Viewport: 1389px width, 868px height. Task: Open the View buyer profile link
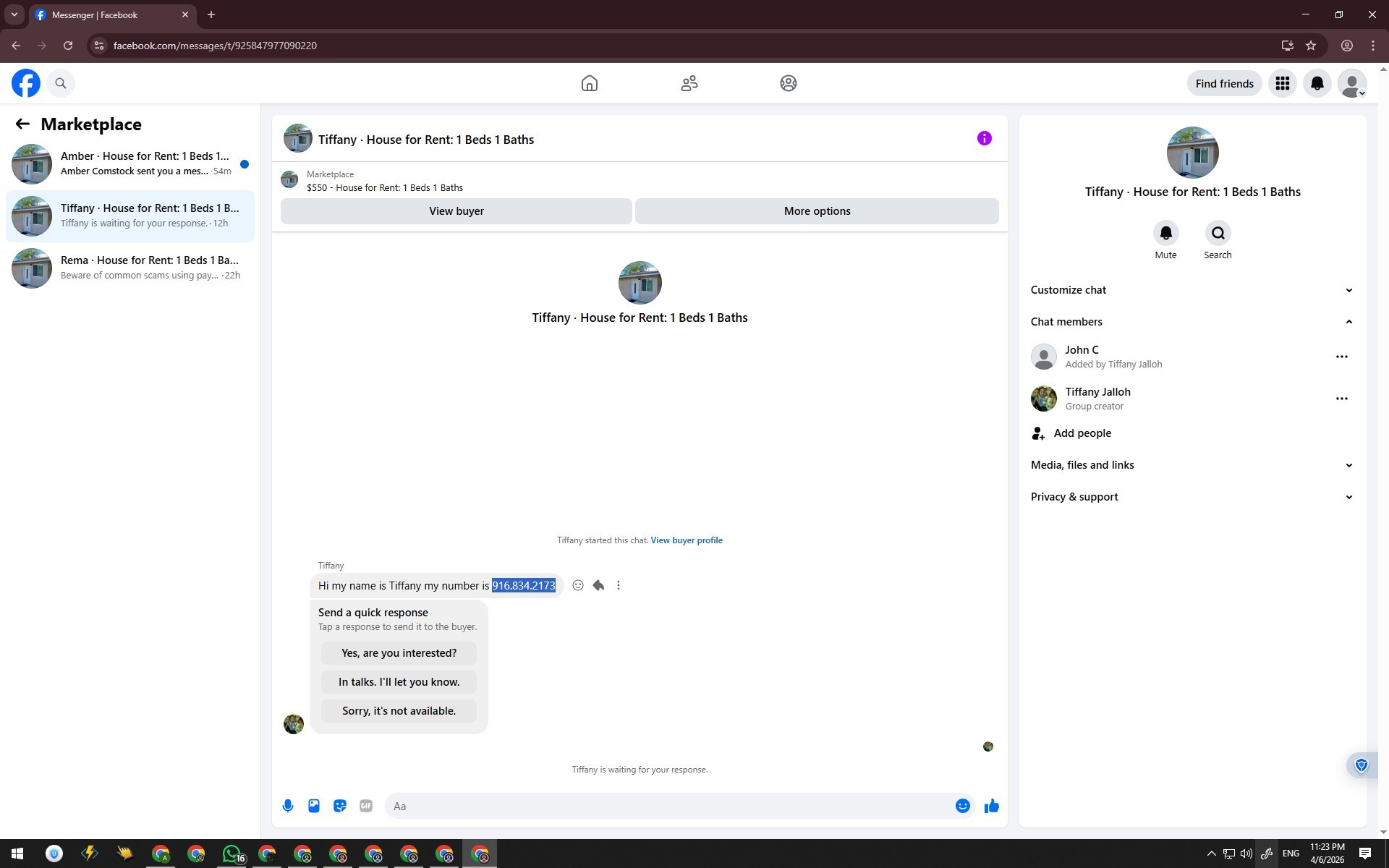coord(687,540)
